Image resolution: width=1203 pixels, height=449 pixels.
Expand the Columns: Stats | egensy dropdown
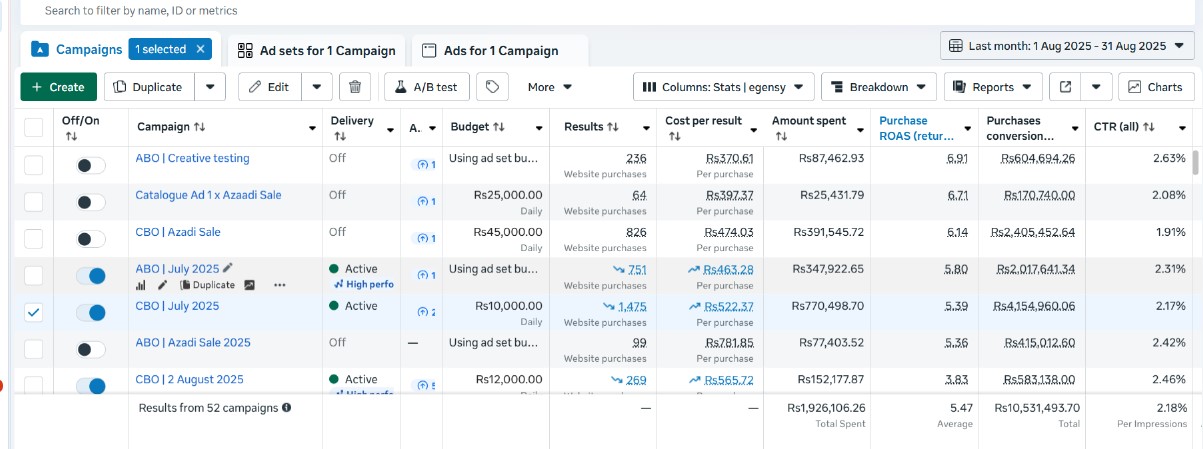(x=723, y=87)
